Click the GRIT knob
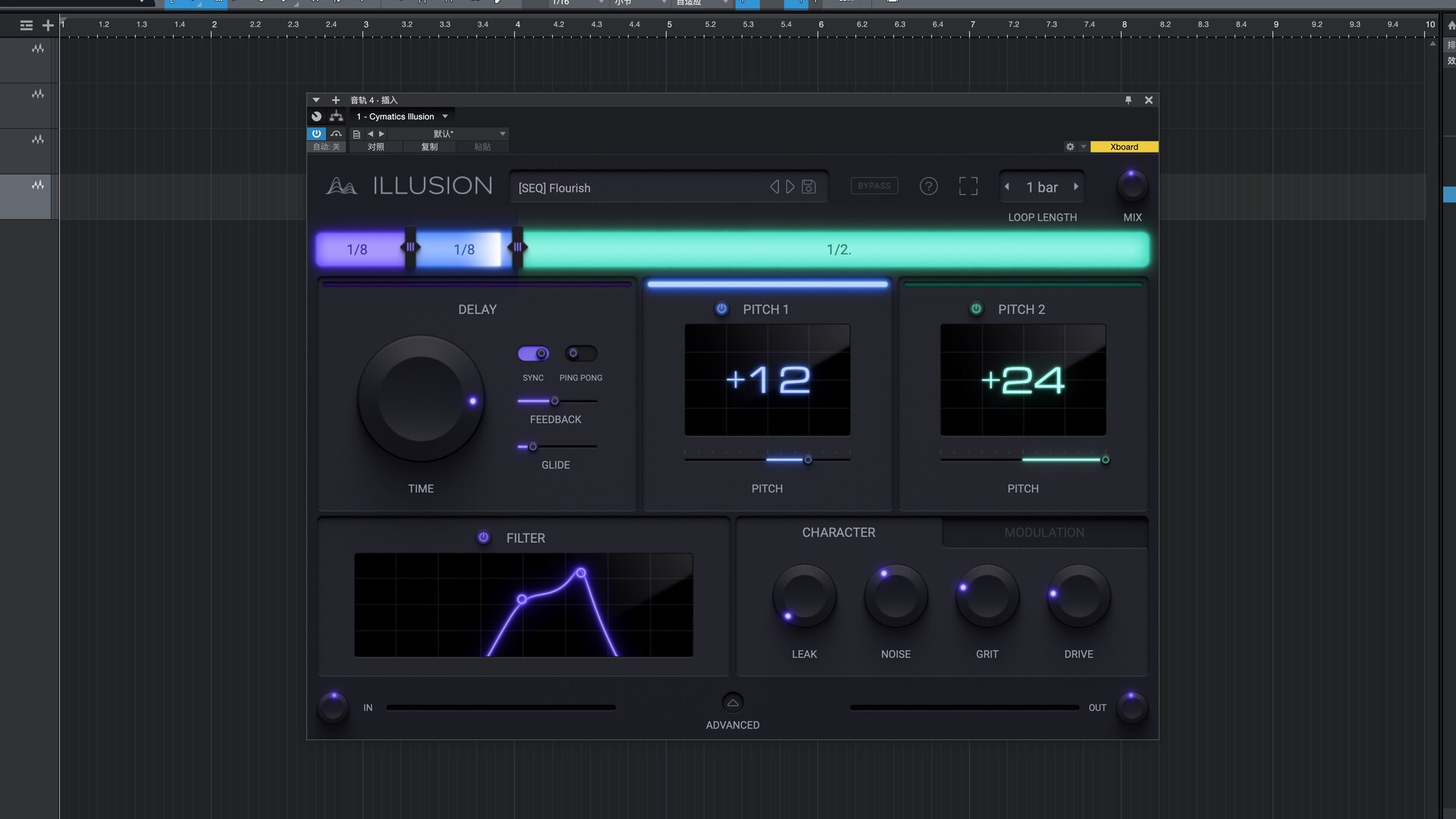Image resolution: width=1456 pixels, height=819 pixels. (x=987, y=596)
